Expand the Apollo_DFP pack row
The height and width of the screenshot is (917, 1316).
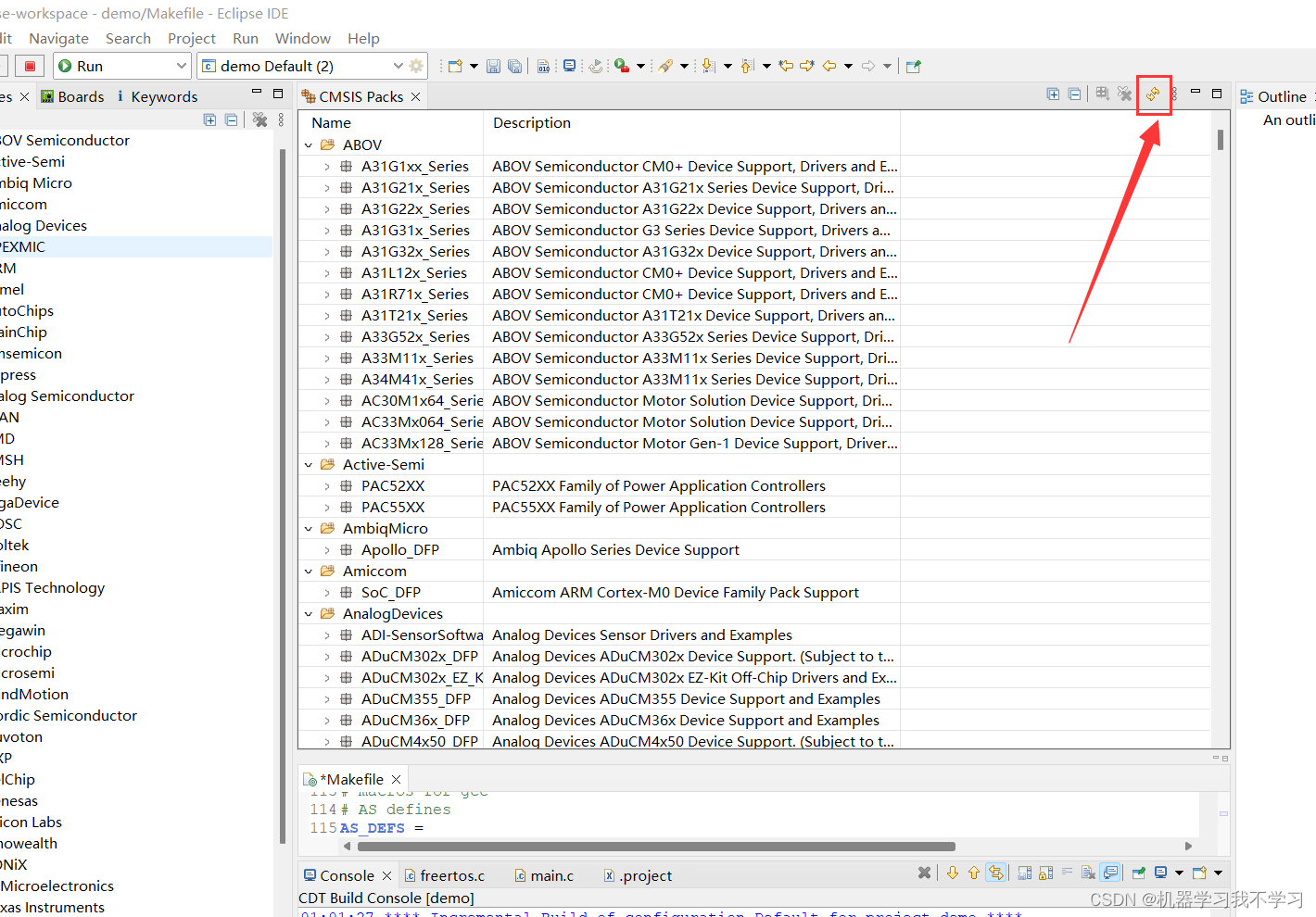tap(327, 550)
